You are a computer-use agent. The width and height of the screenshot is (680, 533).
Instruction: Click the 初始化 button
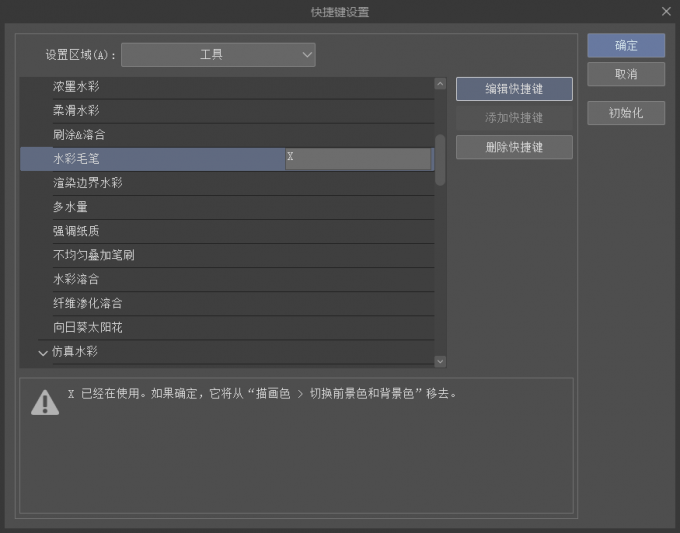click(626, 113)
